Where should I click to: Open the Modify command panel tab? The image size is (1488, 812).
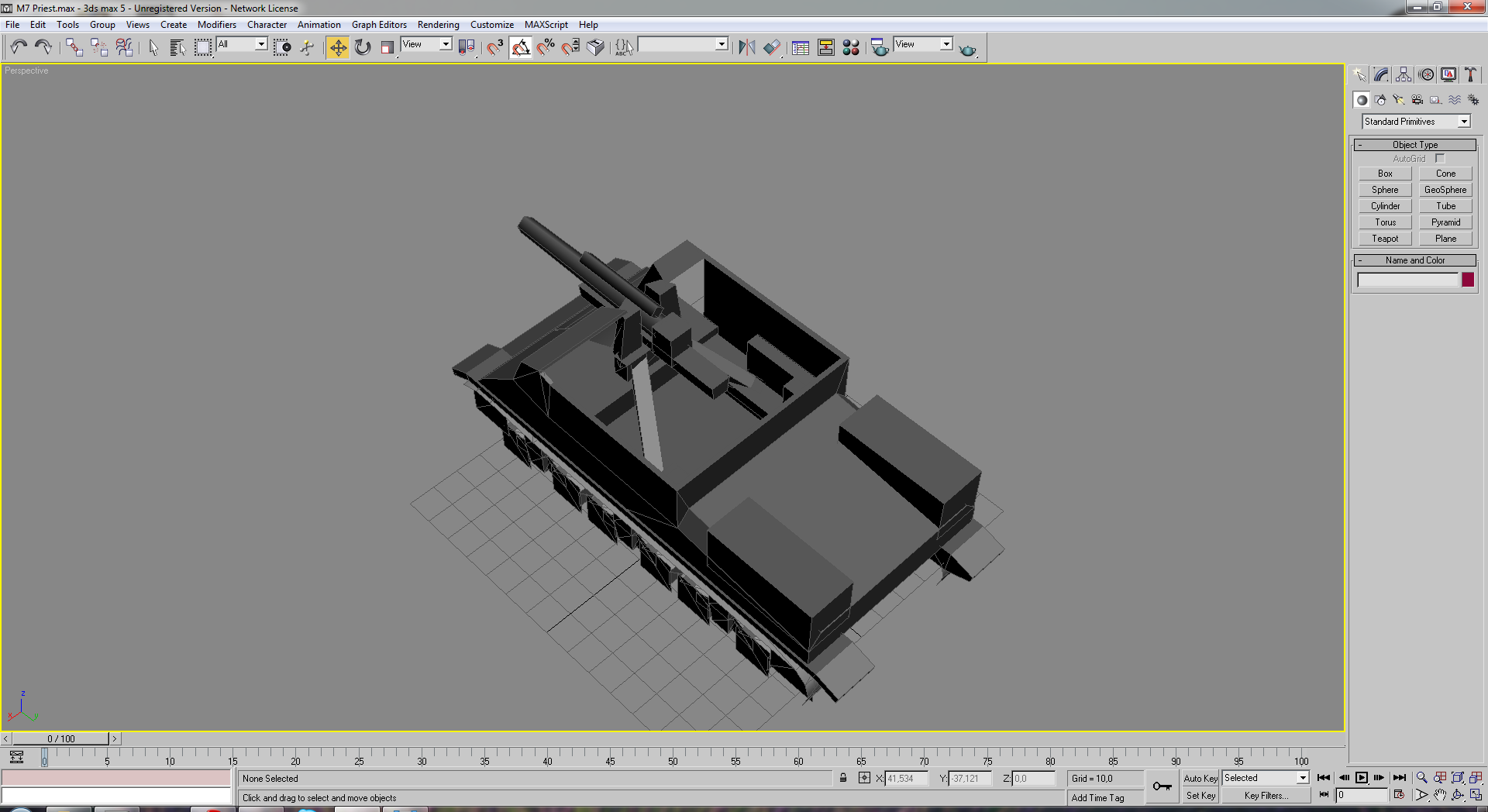tap(1381, 74)
